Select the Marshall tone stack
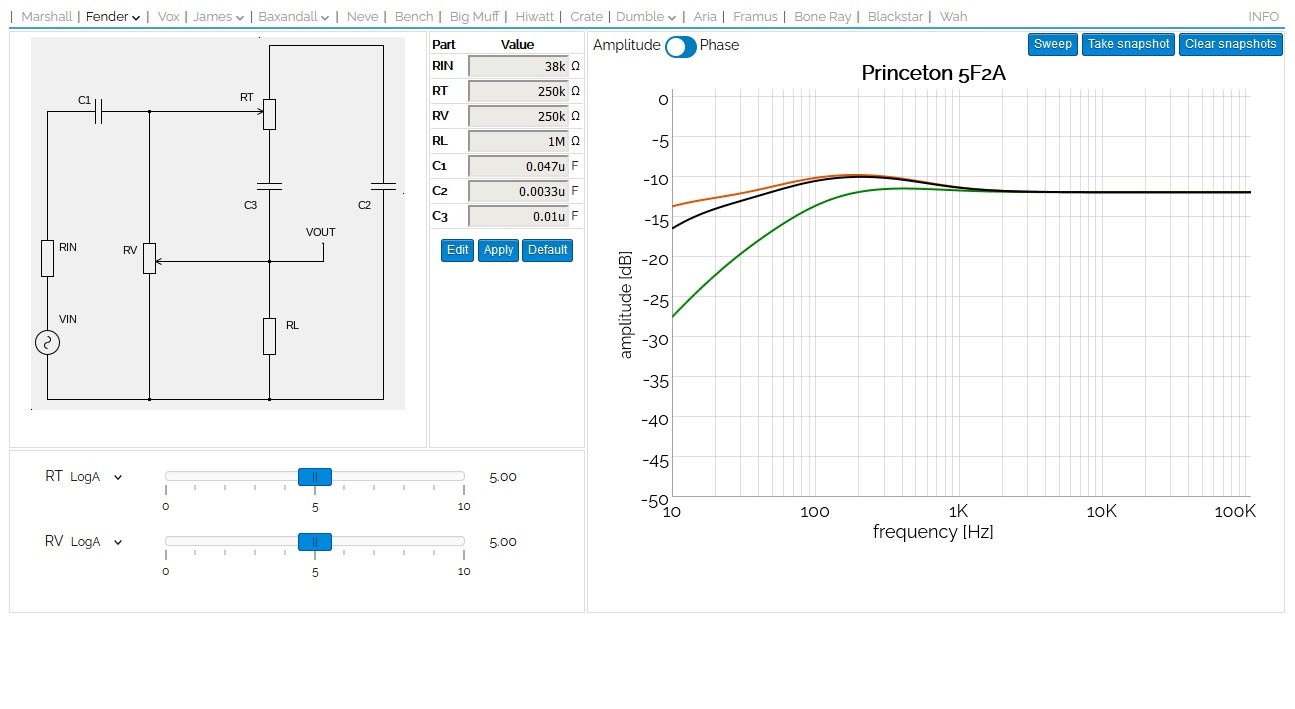 click(x=47, y=17)
